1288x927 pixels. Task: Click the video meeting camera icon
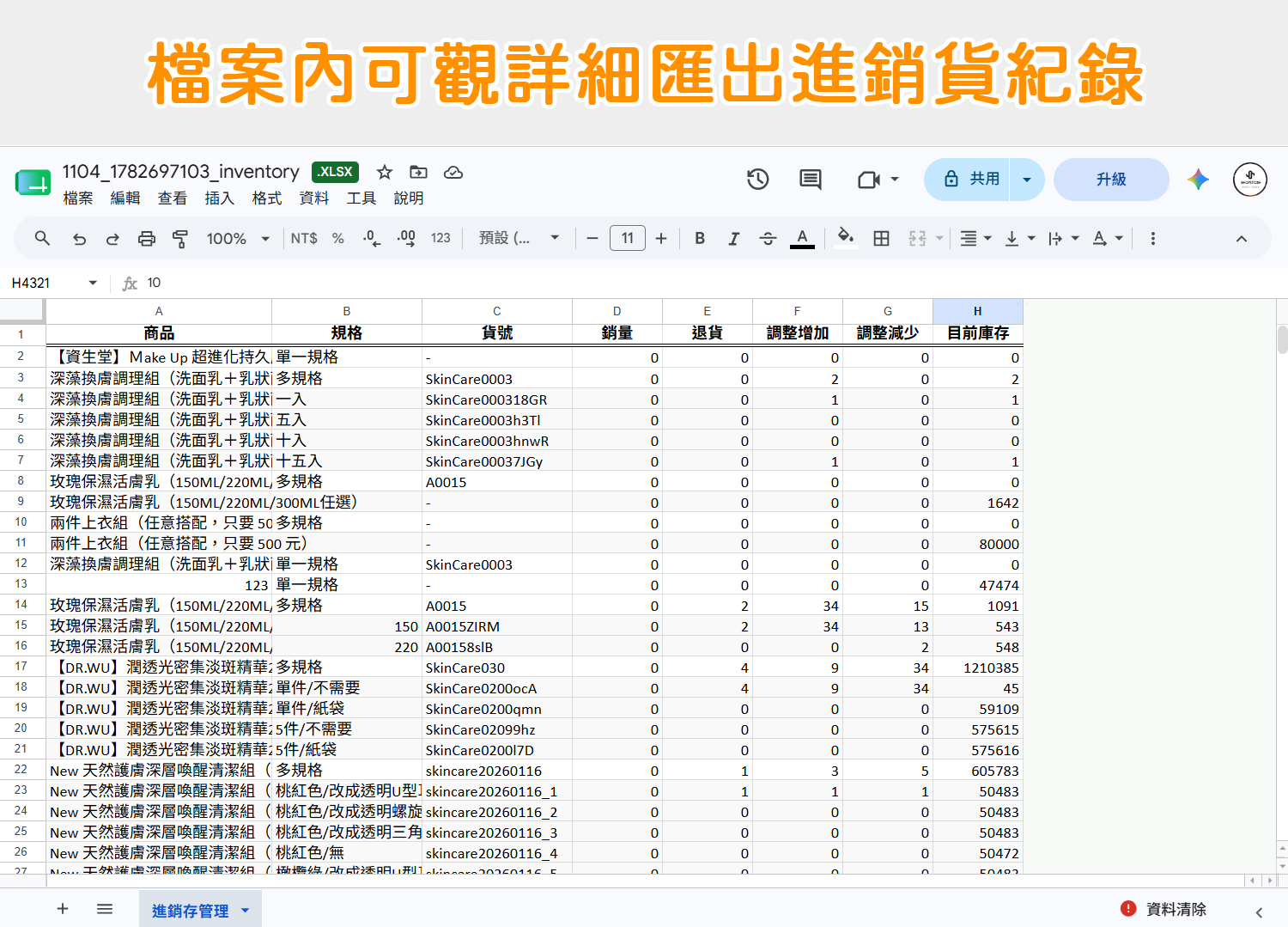[x=869, y=180]
